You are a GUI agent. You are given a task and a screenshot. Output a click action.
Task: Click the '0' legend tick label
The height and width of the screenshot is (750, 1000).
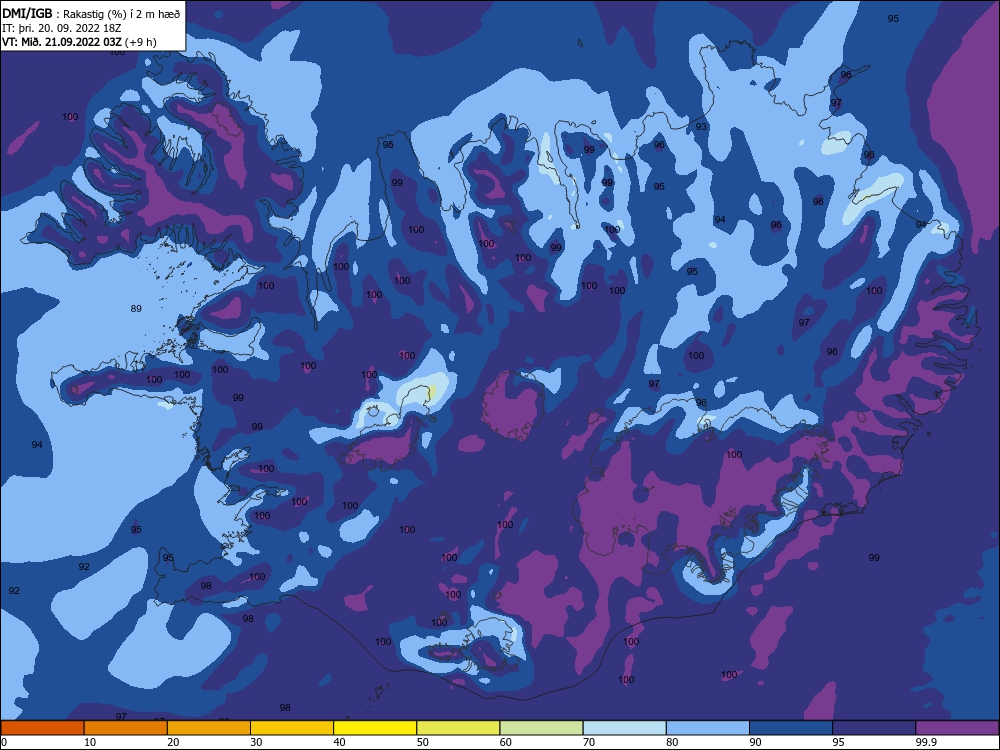point(4,742)
